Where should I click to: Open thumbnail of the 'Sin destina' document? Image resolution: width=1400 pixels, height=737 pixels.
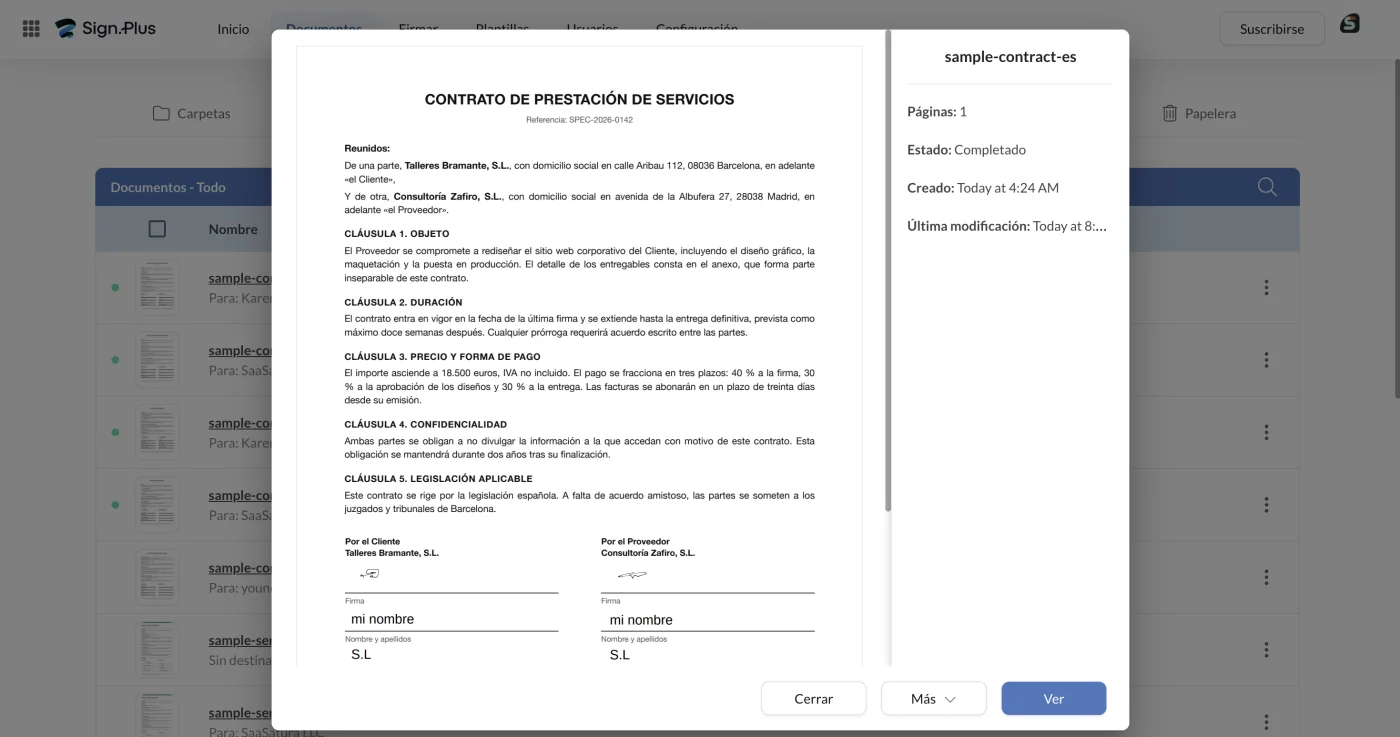(157, 650)
